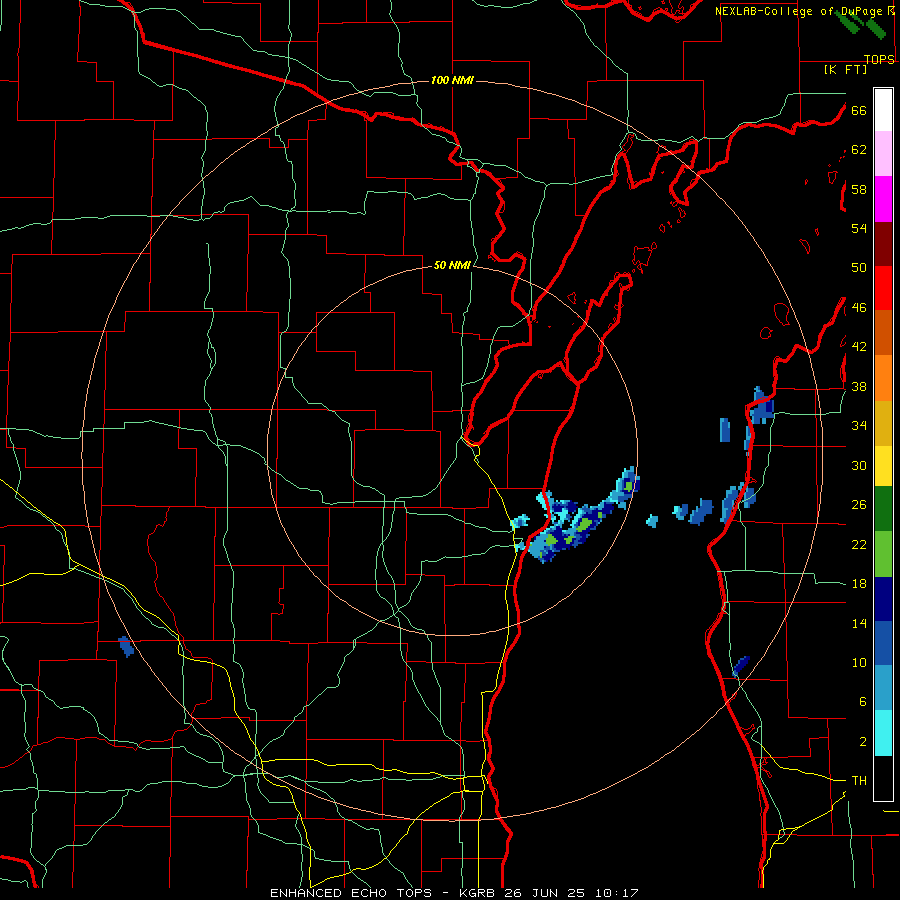Click the black TH threshold swatch

click(883, 778)
